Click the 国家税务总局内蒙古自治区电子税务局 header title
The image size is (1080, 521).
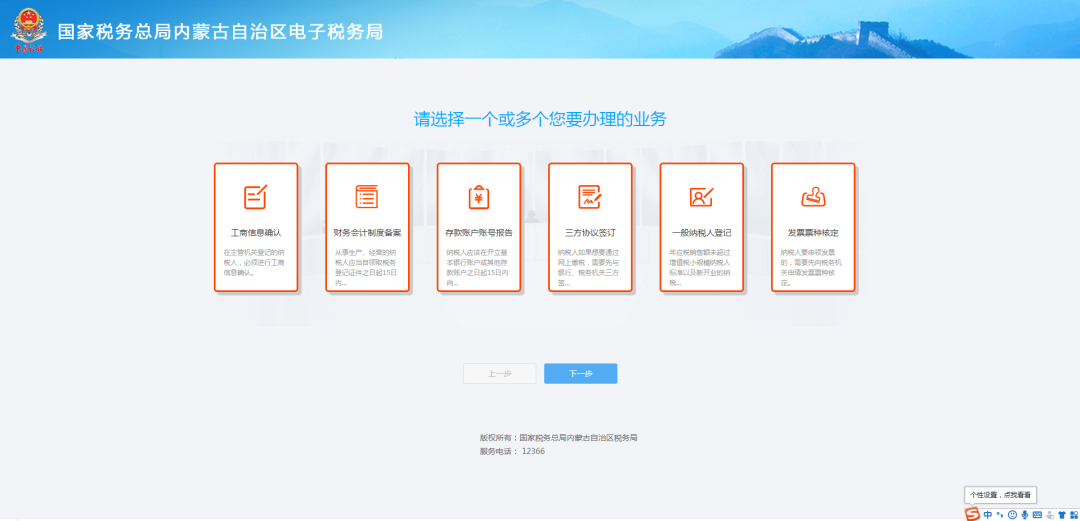pos(220,32)
